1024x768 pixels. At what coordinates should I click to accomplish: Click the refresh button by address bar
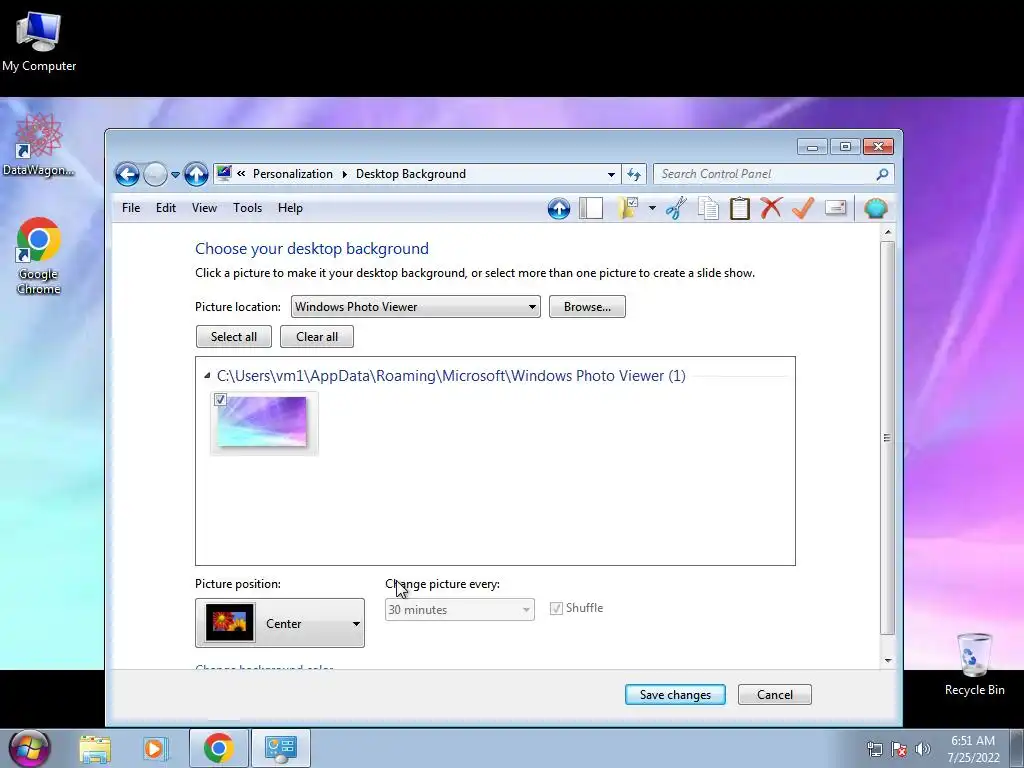tap(633, 174)
